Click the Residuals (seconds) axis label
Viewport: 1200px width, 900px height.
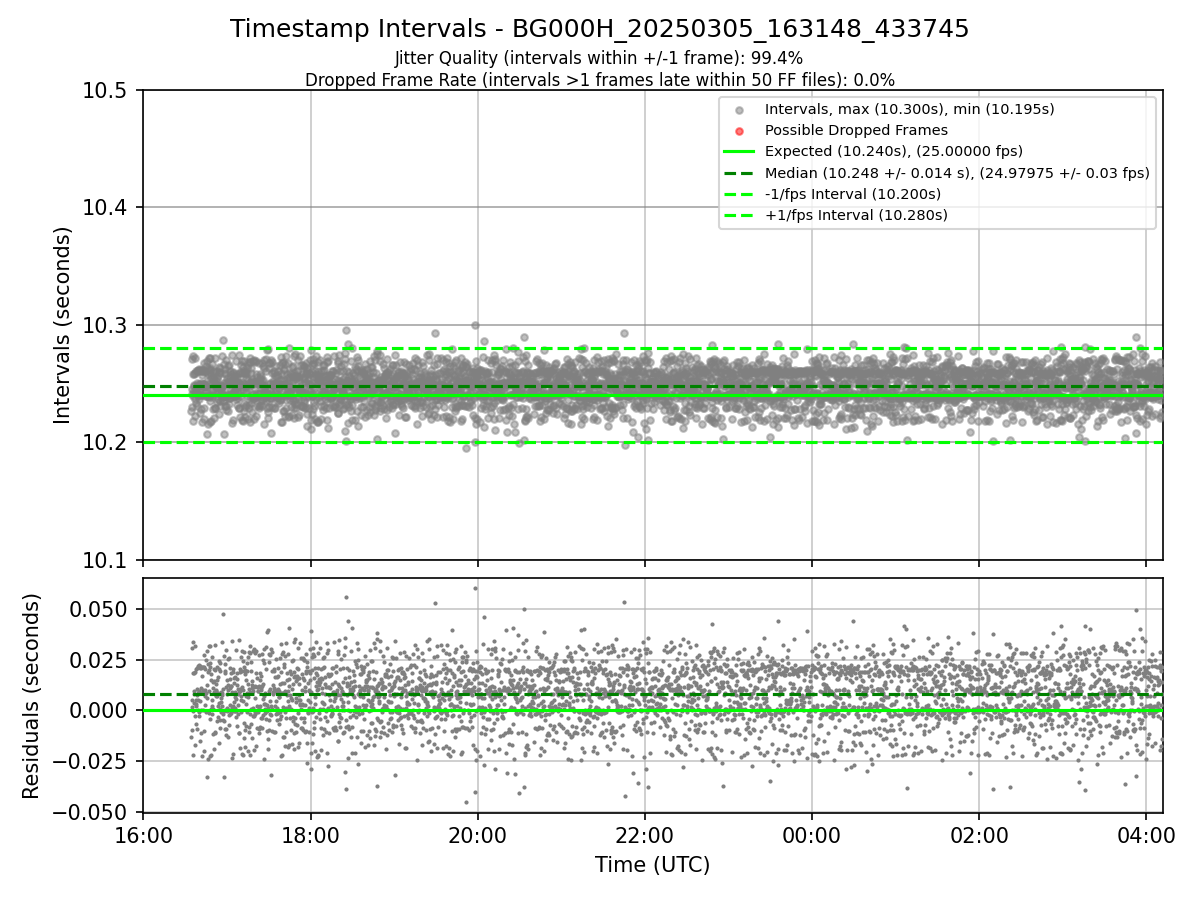[31, 696]
